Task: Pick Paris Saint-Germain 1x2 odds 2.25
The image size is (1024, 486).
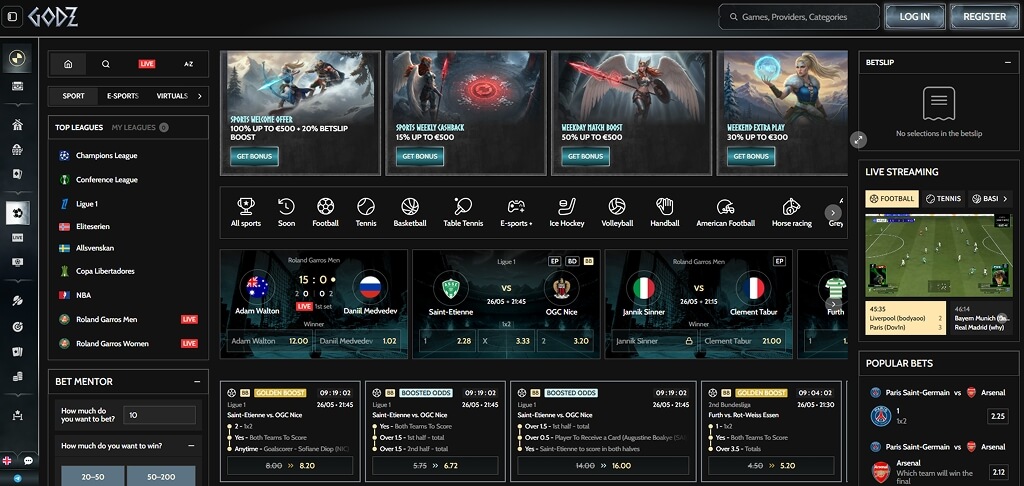Action: click(x=997, y=416)
